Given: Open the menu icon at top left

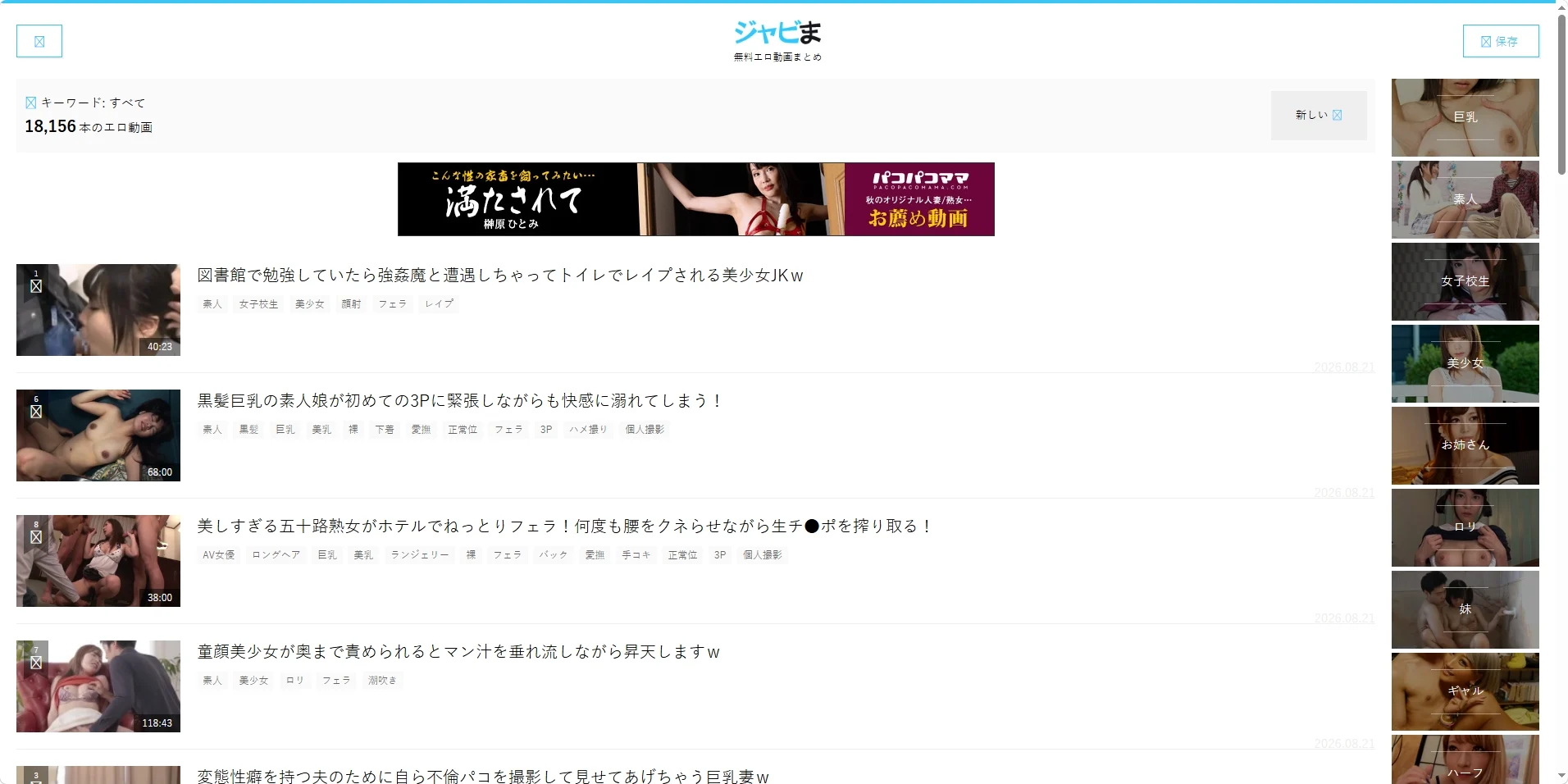Looking at the screenshot, I should coord(39,41).
